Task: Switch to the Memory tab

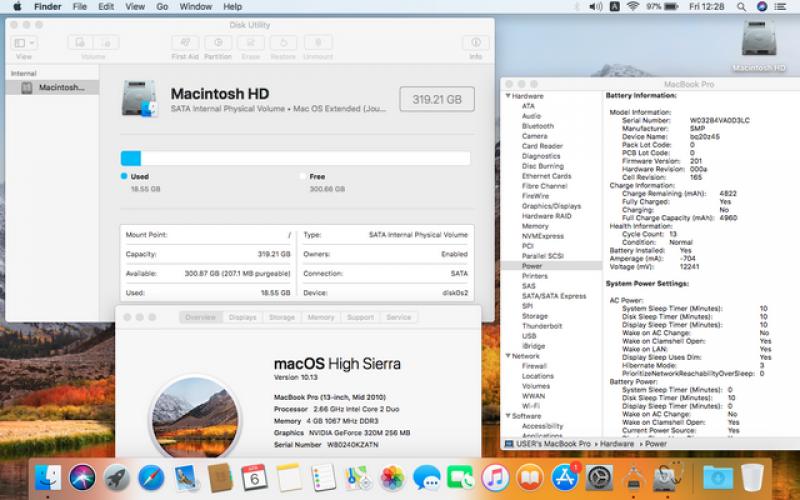Action: (321, 317)
